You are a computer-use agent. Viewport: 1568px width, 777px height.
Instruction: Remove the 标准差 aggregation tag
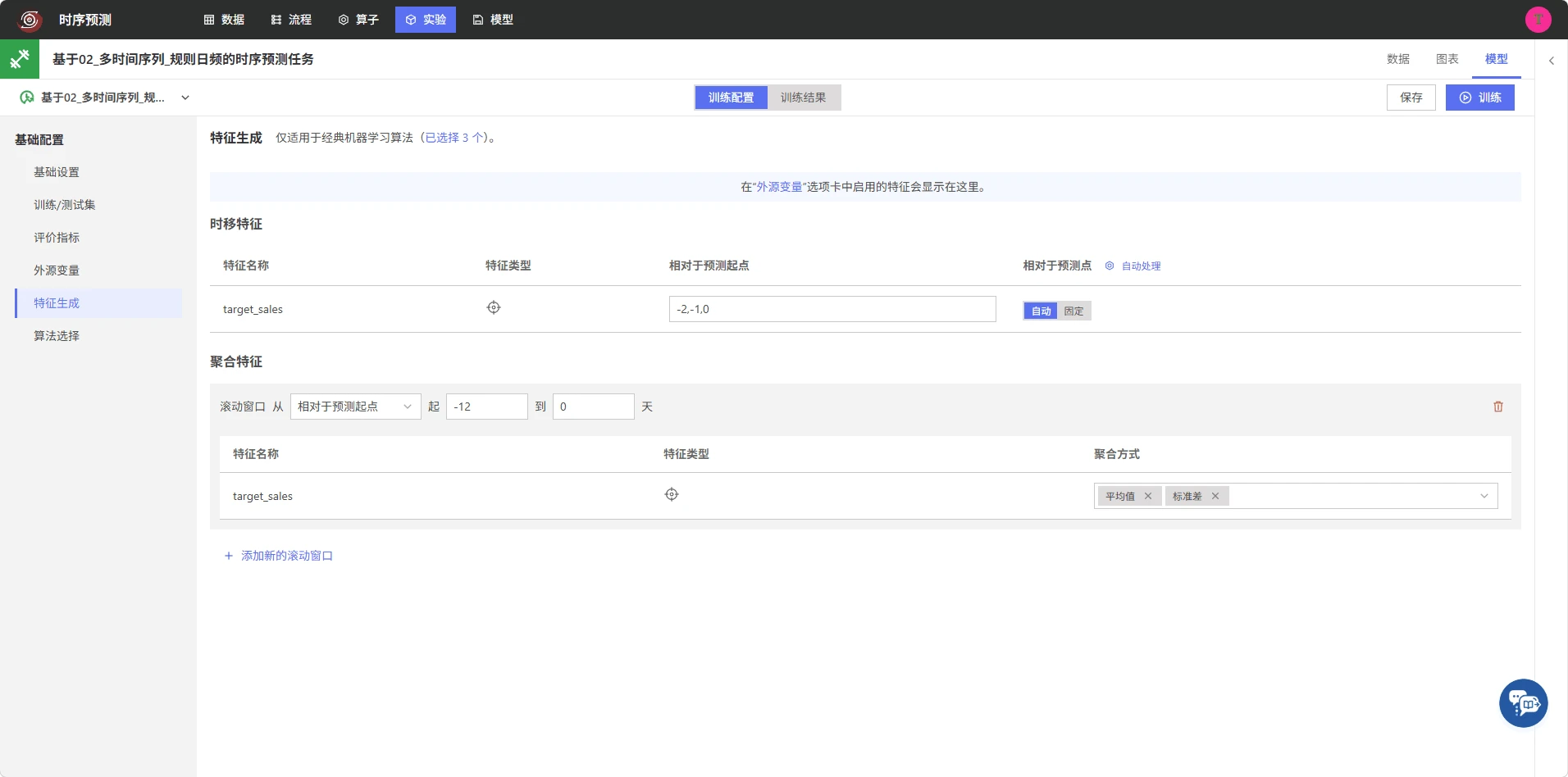pos(1215,496)
